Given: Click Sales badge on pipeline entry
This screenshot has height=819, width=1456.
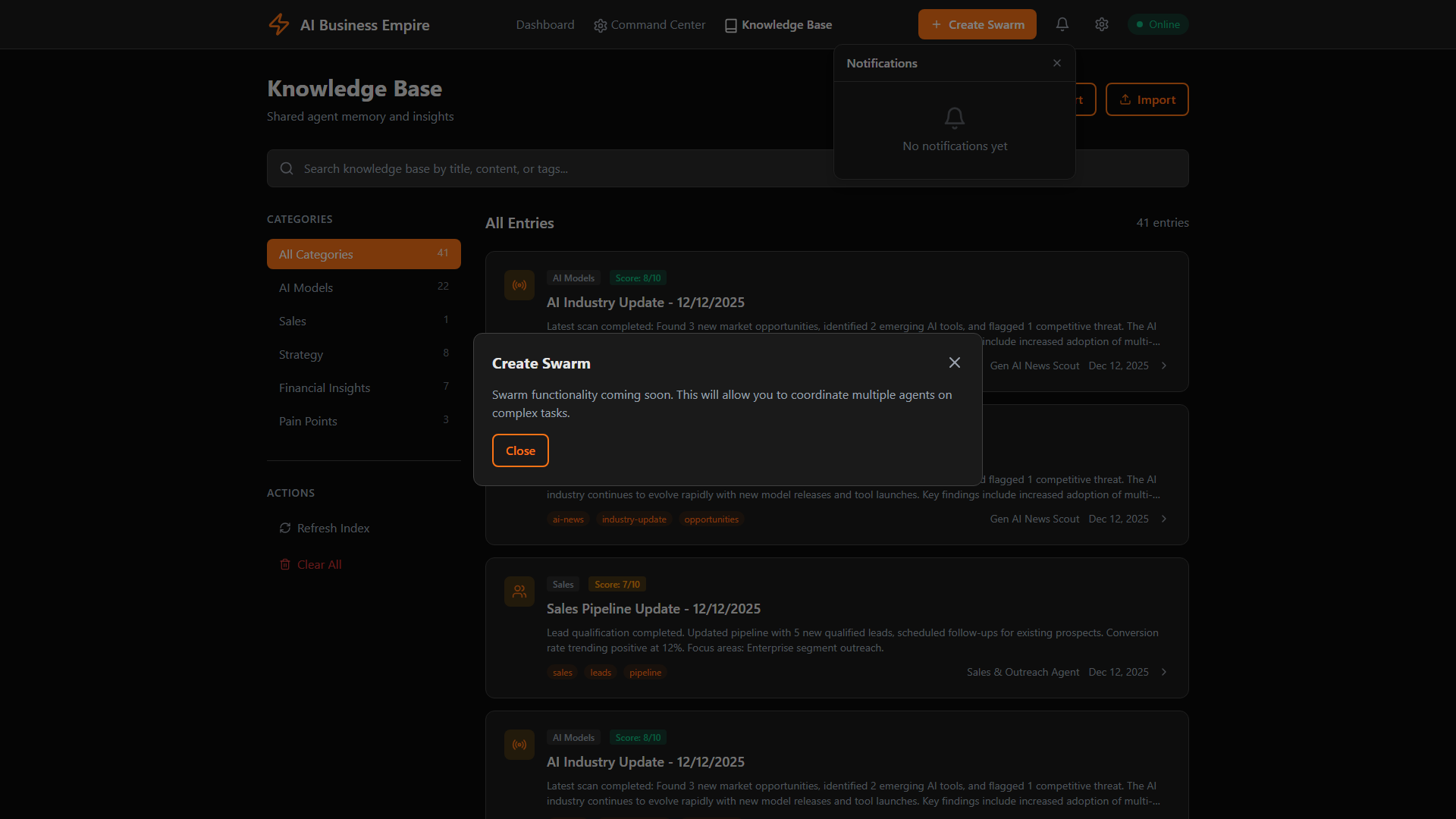Looking at the screenshot, I should (563, 584).
